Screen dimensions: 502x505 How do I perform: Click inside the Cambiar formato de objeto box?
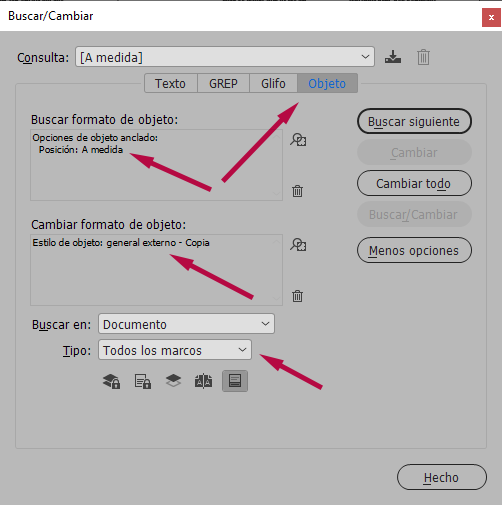tap(156, 270)
